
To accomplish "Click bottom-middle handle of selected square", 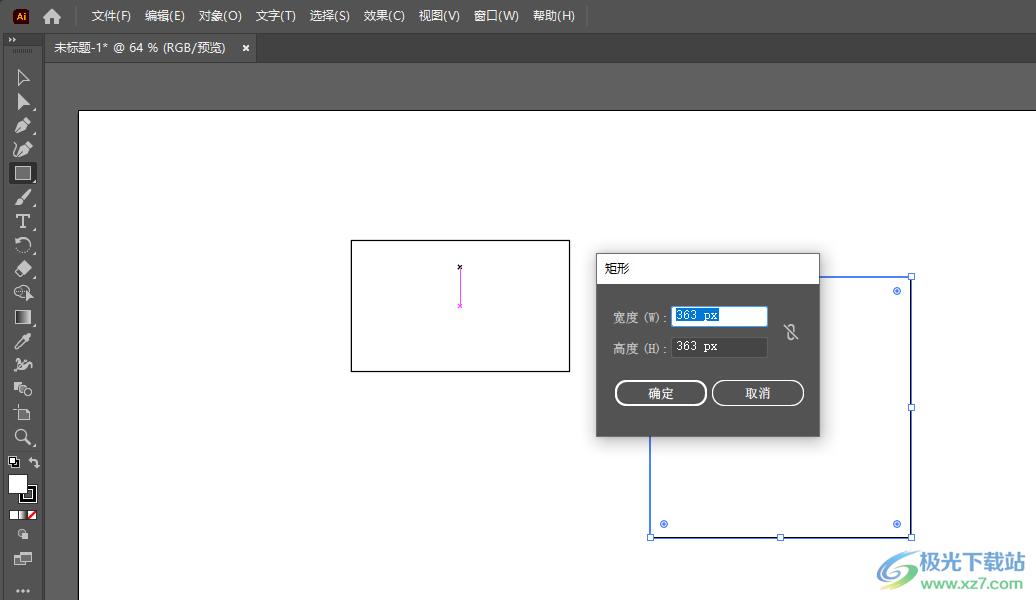I will pos(780,538).
